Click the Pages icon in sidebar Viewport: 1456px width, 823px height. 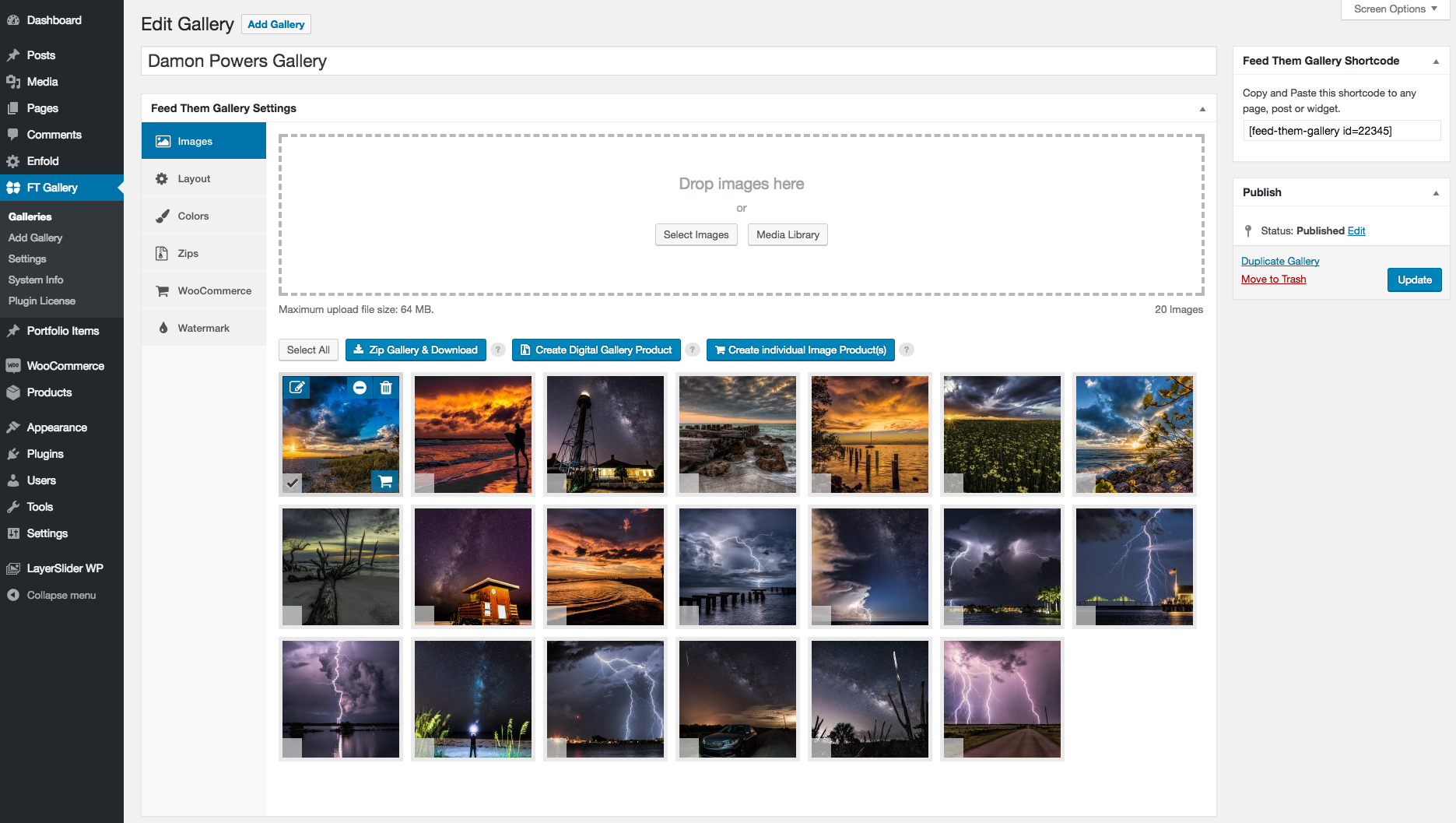pyautogui.click(x=13, y=108)
